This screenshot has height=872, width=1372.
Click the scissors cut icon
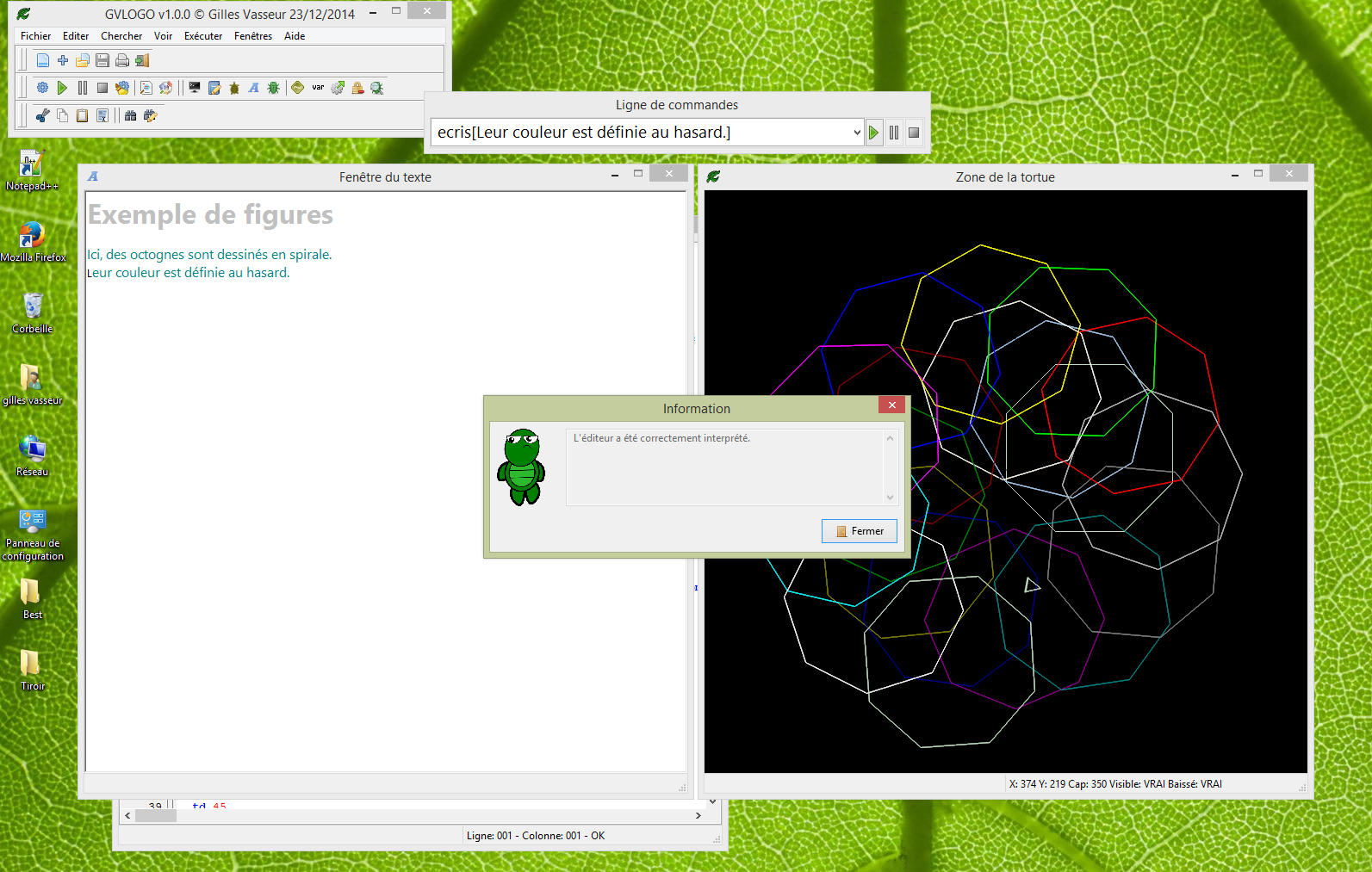(x=42, y=115)
